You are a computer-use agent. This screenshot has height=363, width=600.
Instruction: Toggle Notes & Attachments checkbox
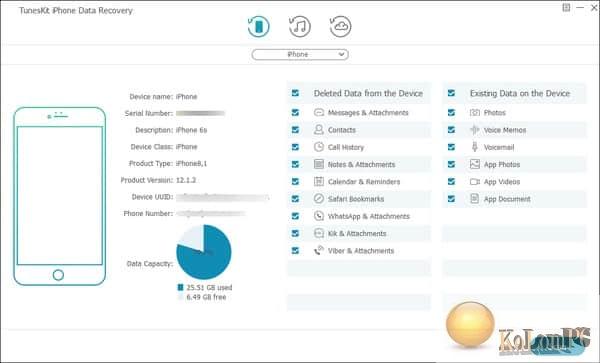click(295, 164)
